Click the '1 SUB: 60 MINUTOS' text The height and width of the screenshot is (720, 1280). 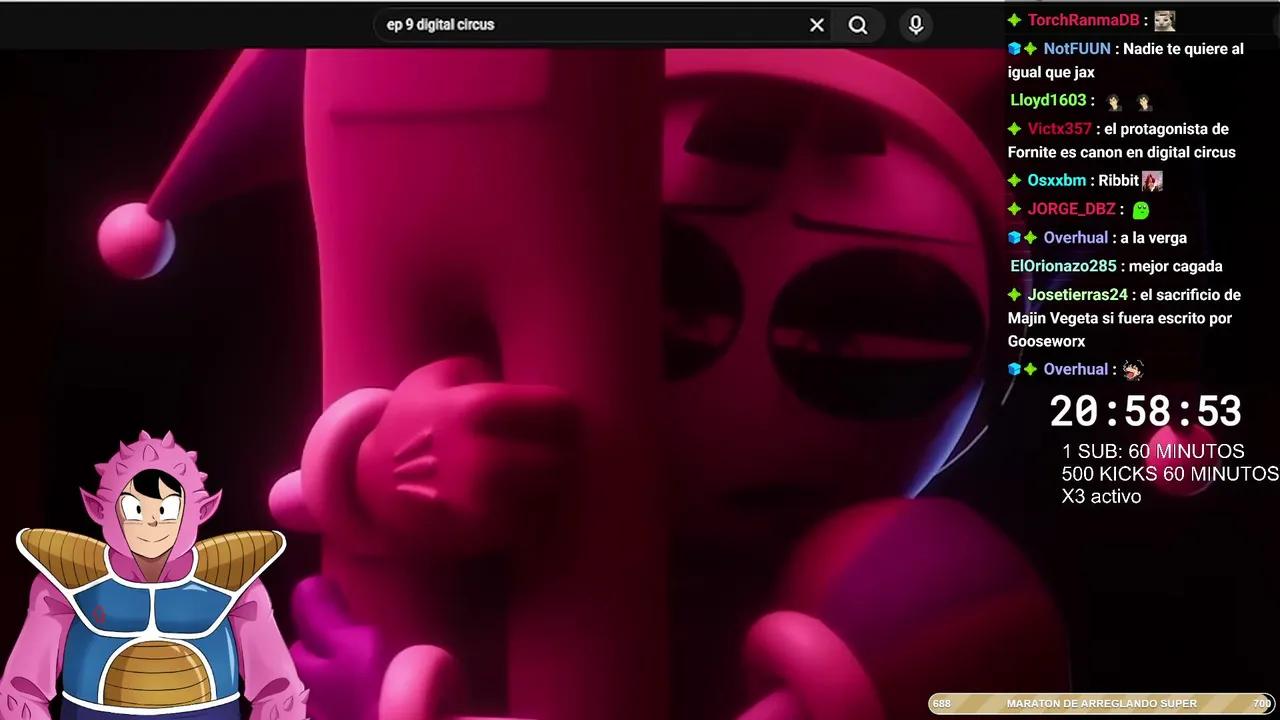[x=1153, y=451]
